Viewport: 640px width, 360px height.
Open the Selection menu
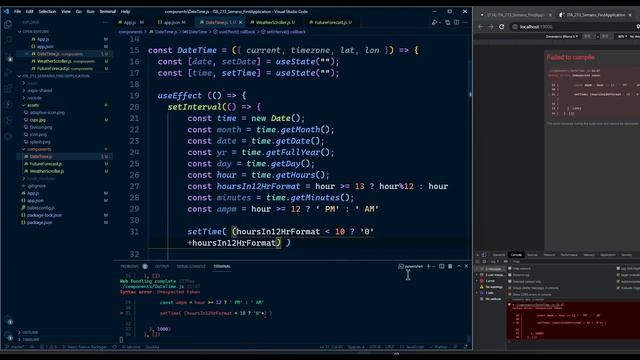(47, 11)
